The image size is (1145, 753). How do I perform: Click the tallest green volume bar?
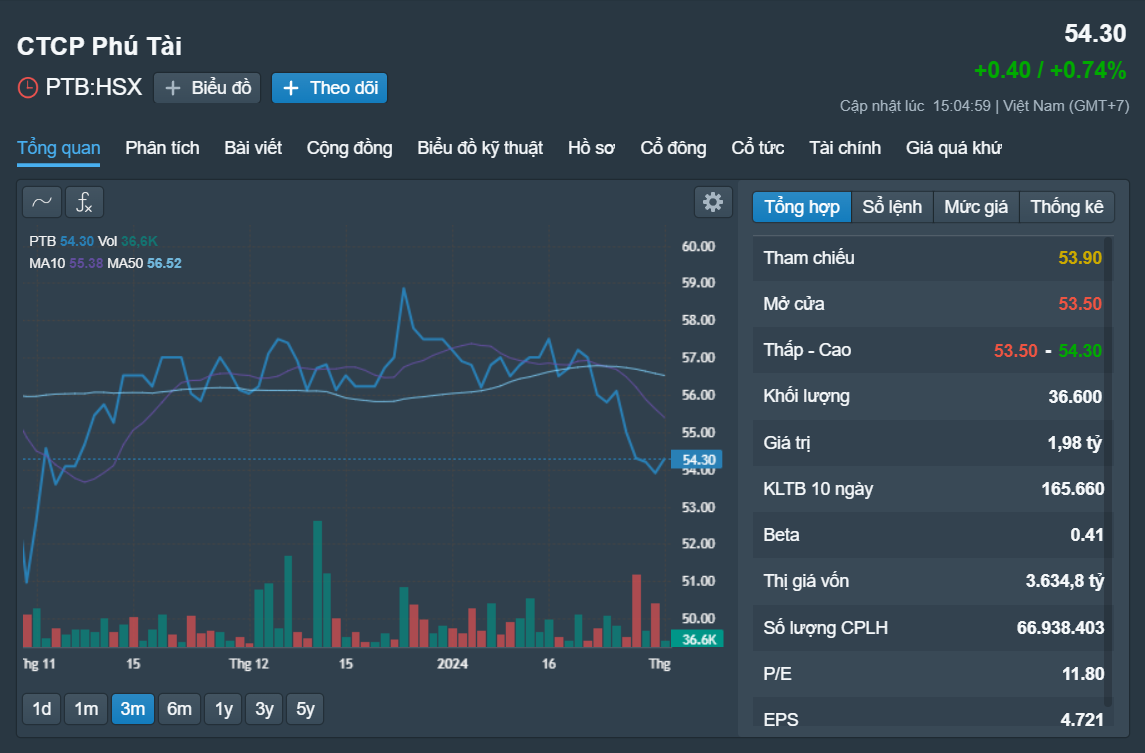(x=318, y=584)
